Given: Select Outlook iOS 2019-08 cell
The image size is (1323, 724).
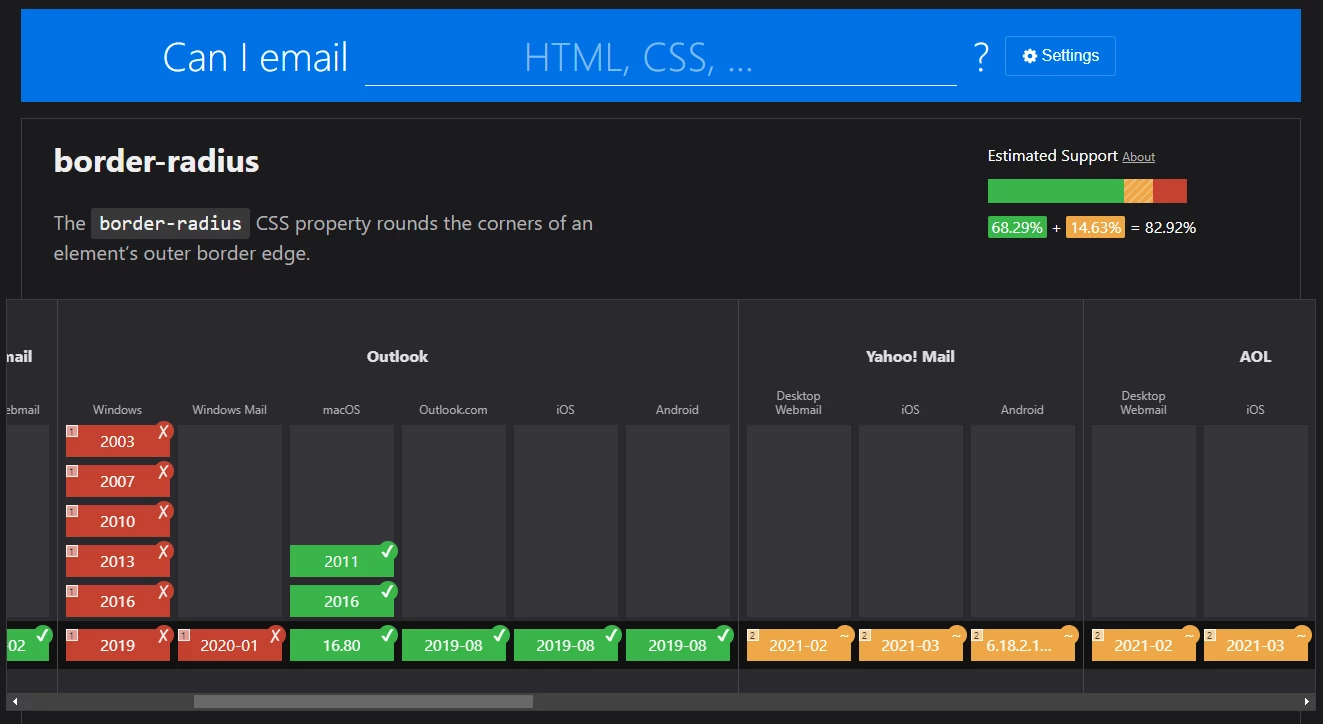Looking at the screenshot, I should click(x=566, y=645).
